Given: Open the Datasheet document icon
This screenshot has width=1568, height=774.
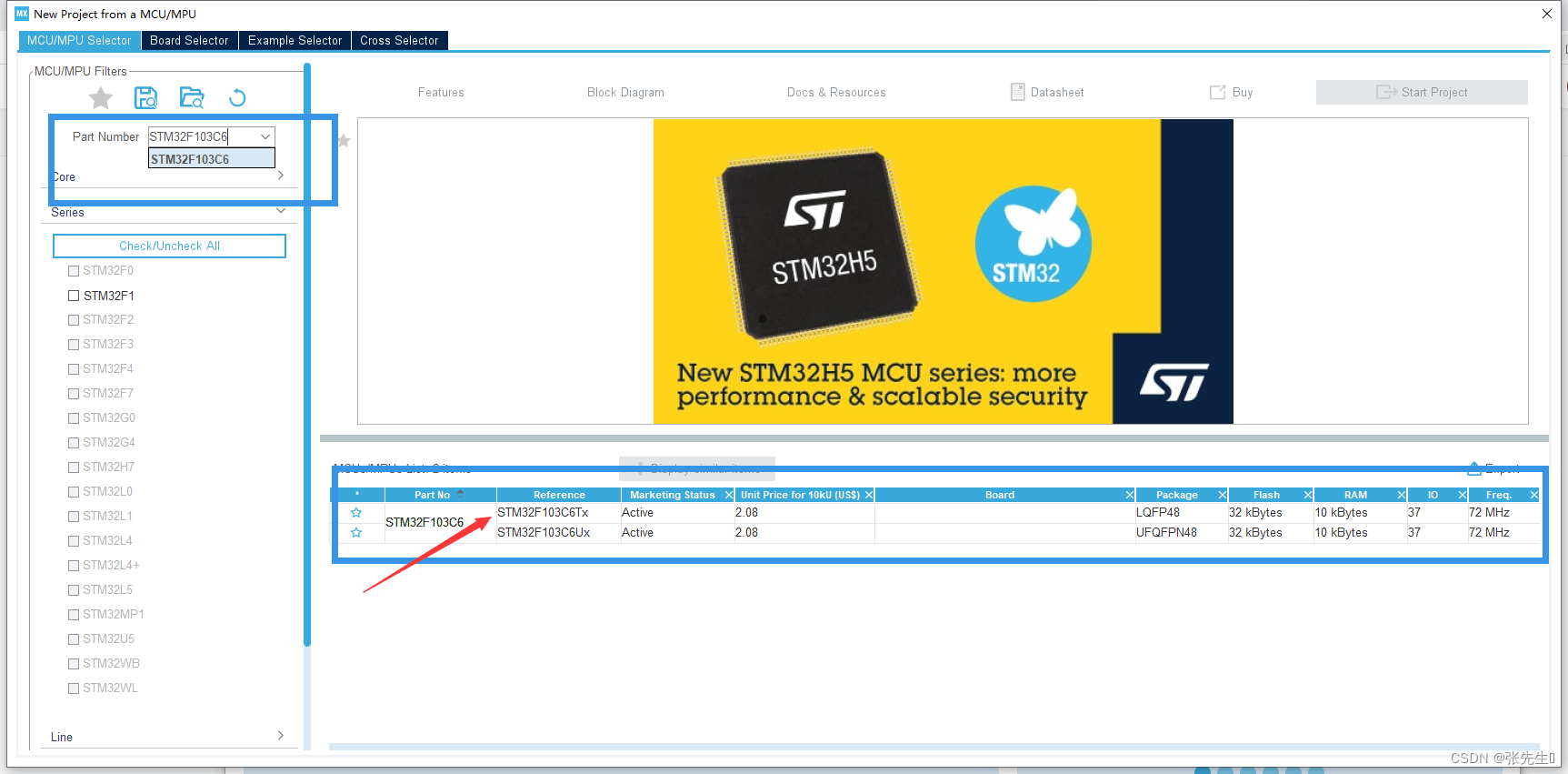Looking at the screenshot, I should [1018, 92].
